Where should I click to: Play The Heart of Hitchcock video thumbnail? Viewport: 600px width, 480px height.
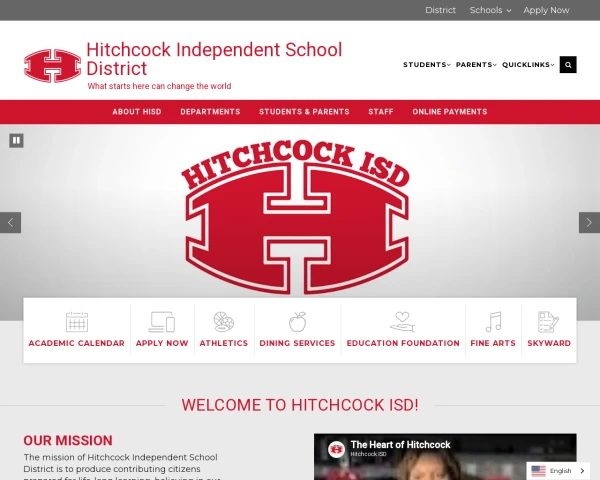(x=445, y=457)
